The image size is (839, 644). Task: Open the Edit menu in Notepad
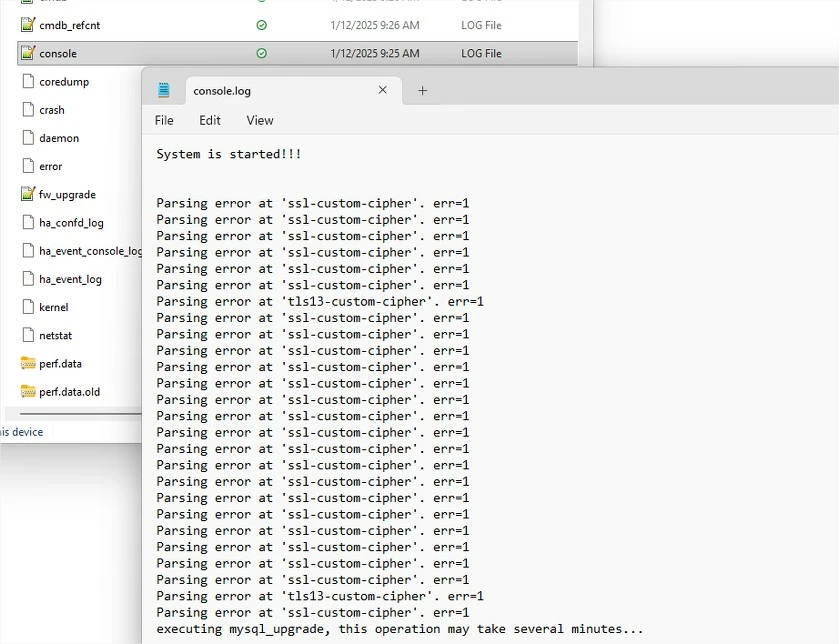[210, 120]
